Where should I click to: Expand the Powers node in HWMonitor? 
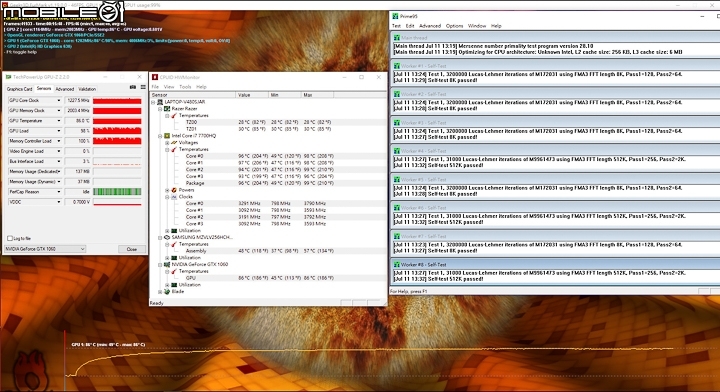[167, 190]
